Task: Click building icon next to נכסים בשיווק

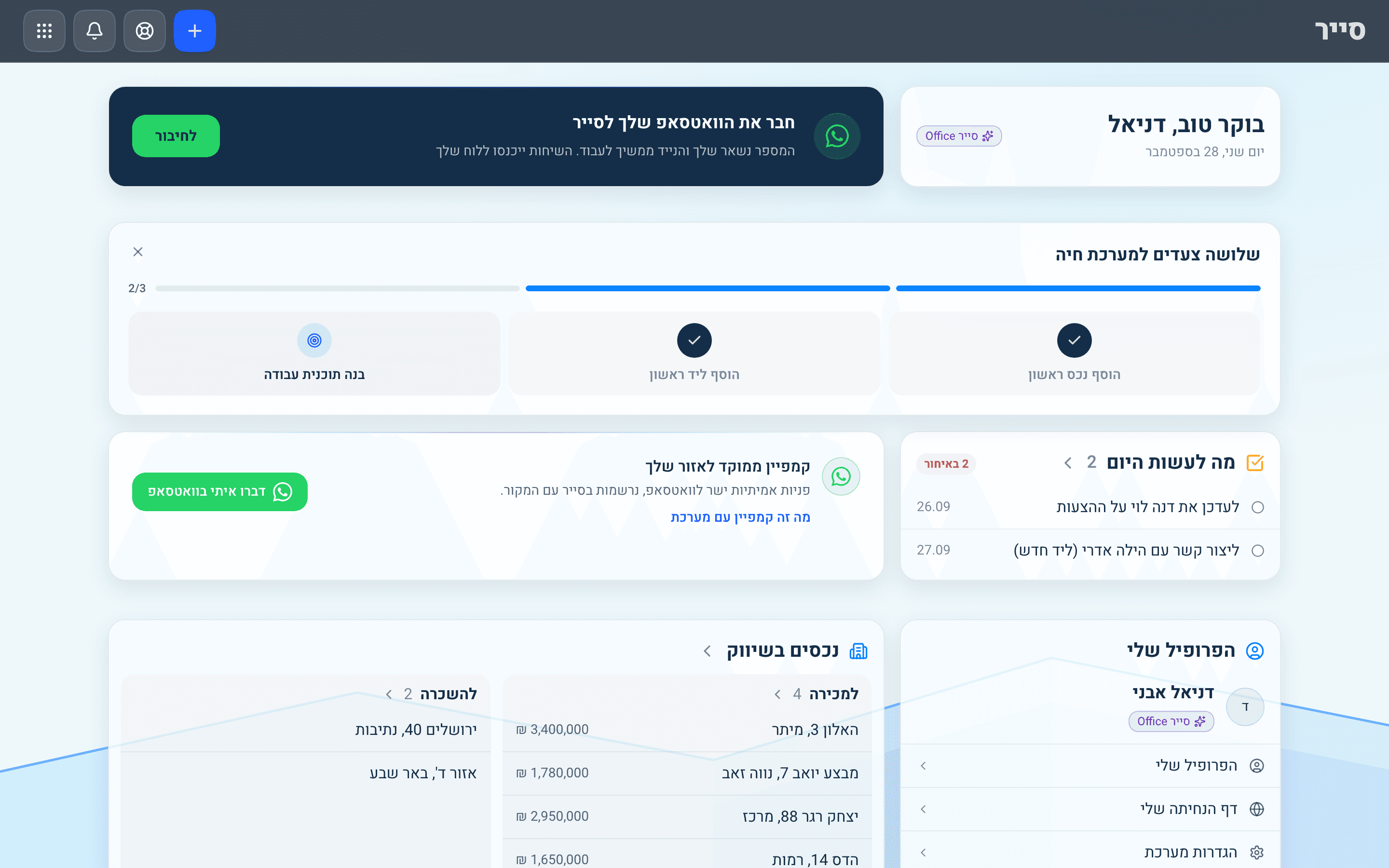Action: (x=858, y=651)
